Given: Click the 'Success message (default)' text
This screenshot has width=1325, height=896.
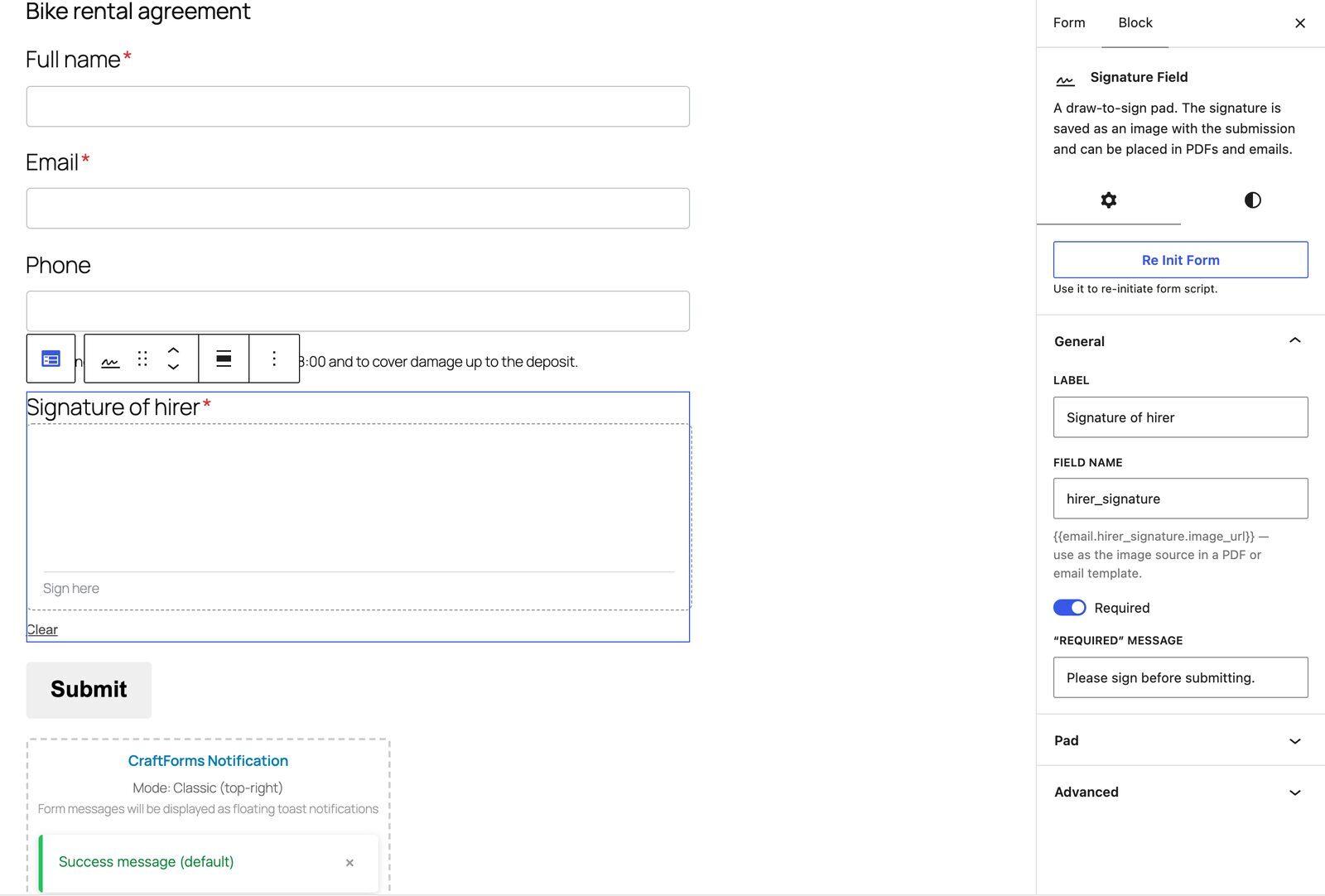Looking at the screenshot, I should click(x=146, y=862).
